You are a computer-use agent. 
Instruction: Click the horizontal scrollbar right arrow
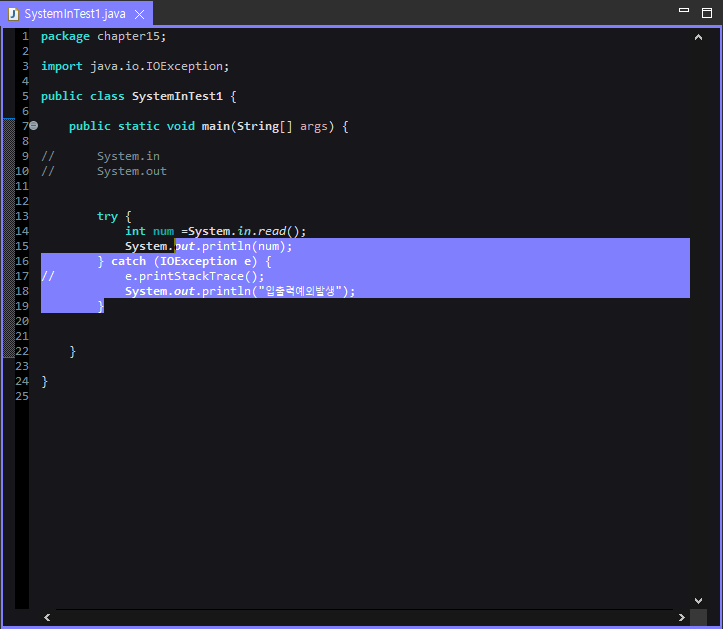point(682,617)
